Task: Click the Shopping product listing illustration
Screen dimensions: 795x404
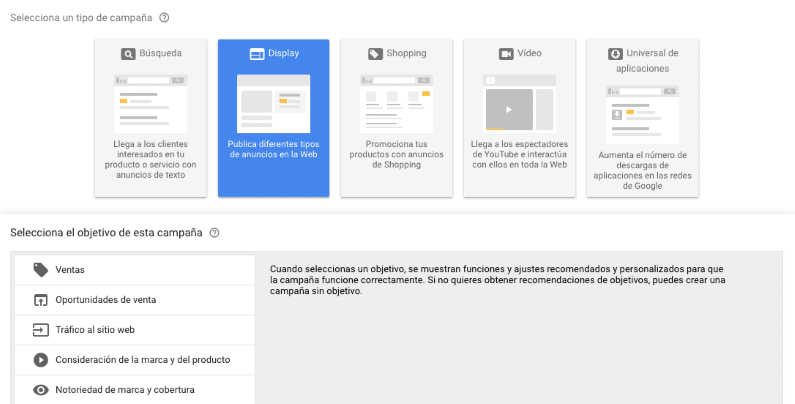Action: 396,104
